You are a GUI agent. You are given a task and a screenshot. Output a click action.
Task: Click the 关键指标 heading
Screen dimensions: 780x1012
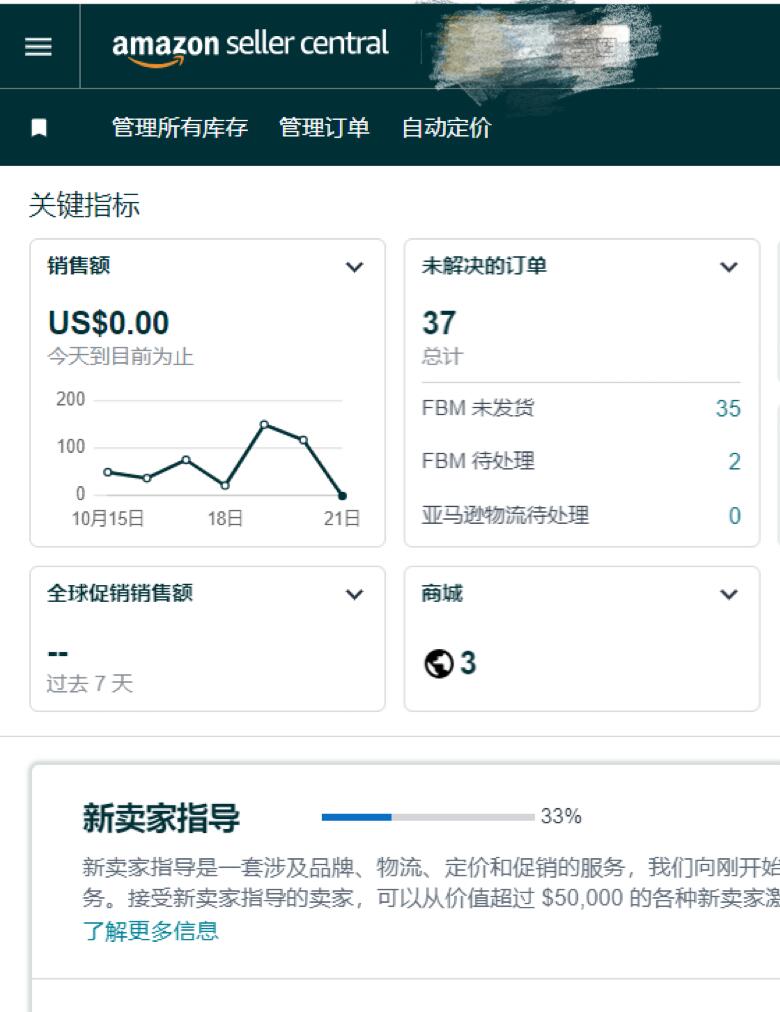click(84, 205)
